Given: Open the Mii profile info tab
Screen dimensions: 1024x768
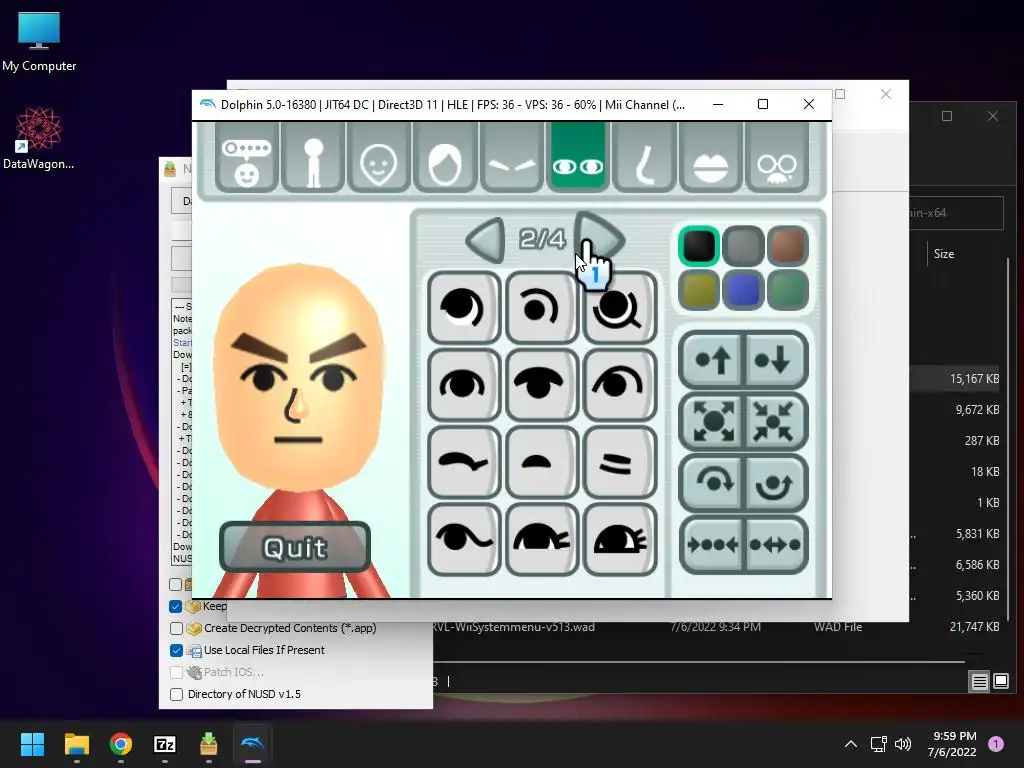Looking at the screenshot, I should 247,158.
